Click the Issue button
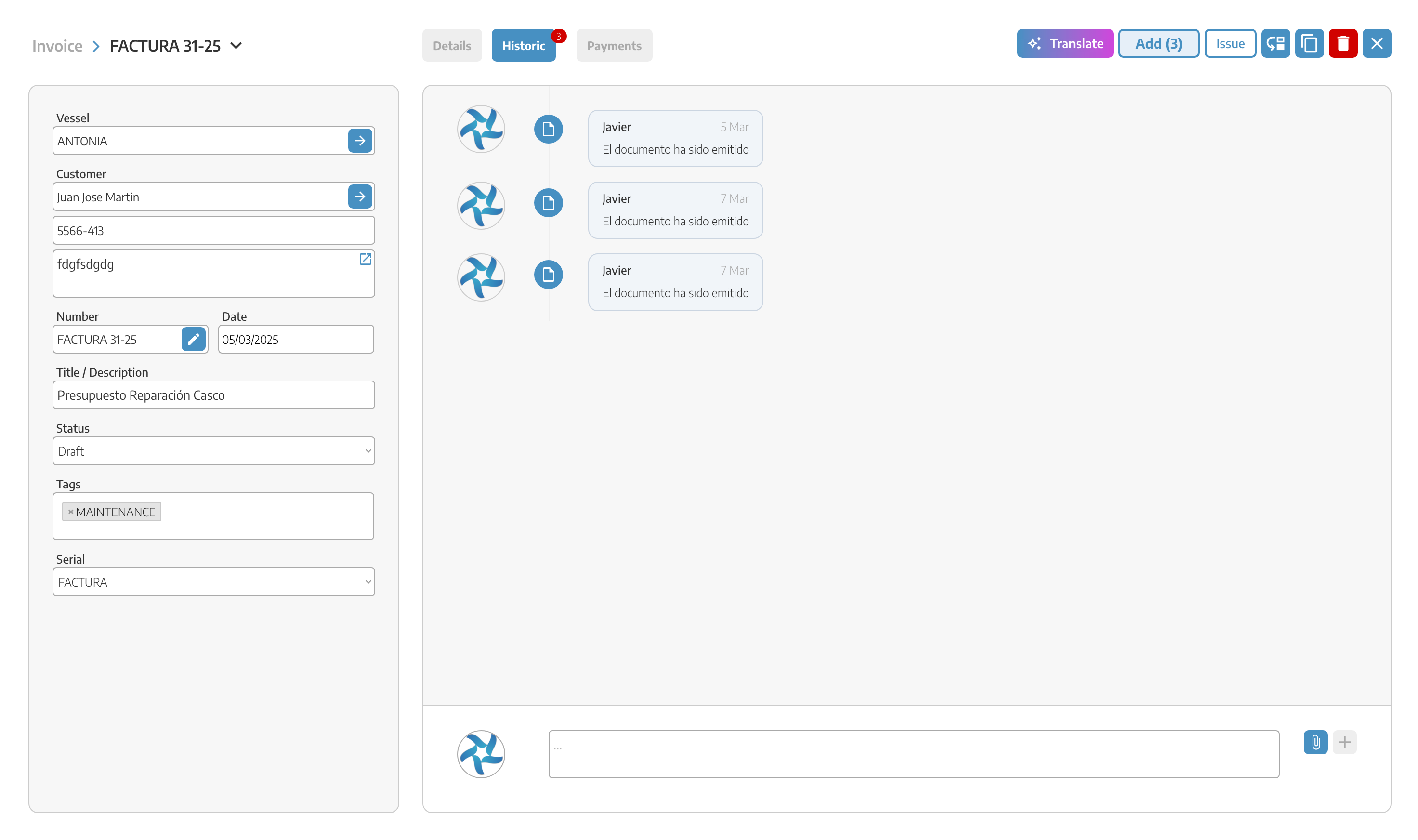 point(1230,43)
